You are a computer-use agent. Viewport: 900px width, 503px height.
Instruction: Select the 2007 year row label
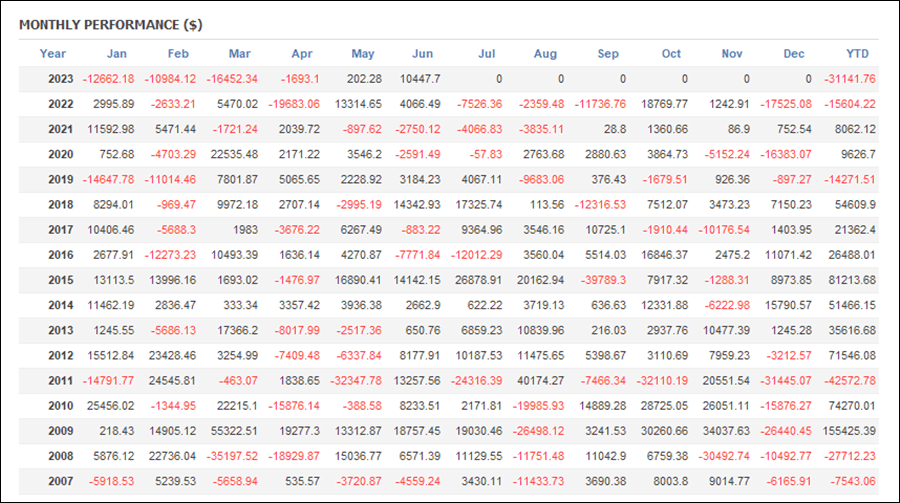(61, 481)
